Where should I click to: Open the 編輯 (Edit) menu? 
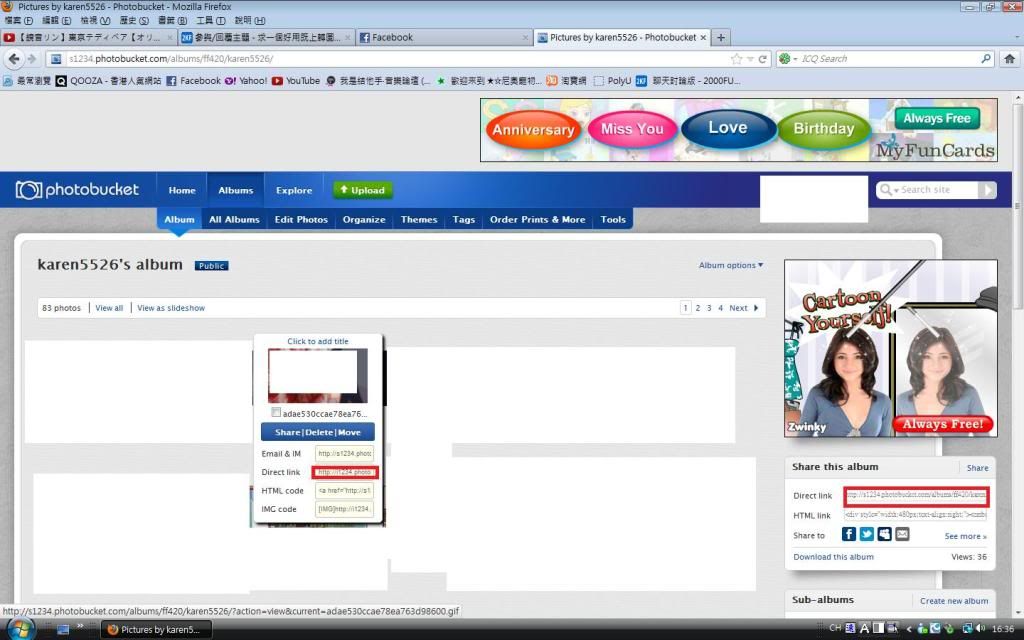[x=57, y=20]
